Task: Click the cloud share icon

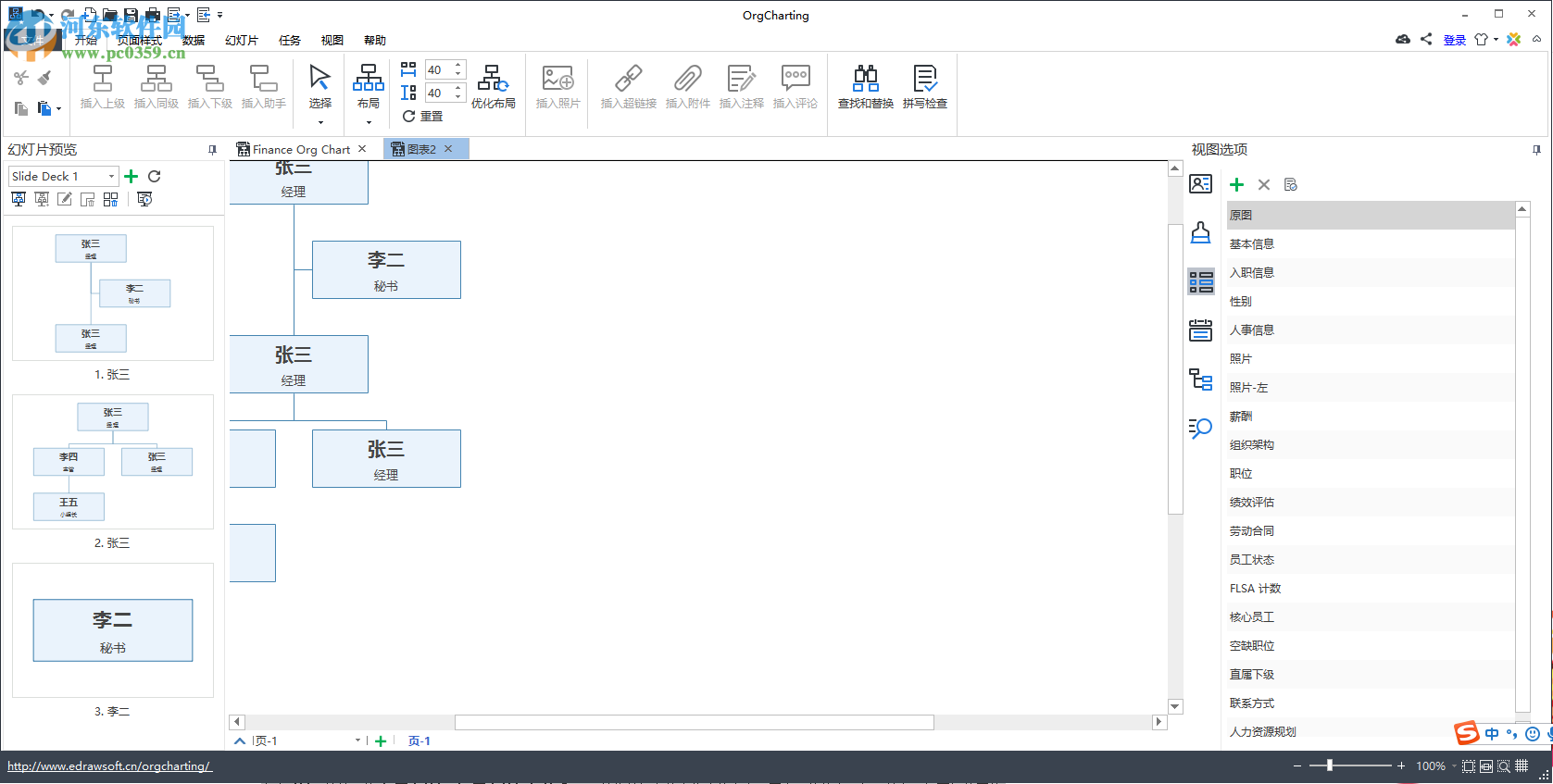Action: (x=1403, y=39)
